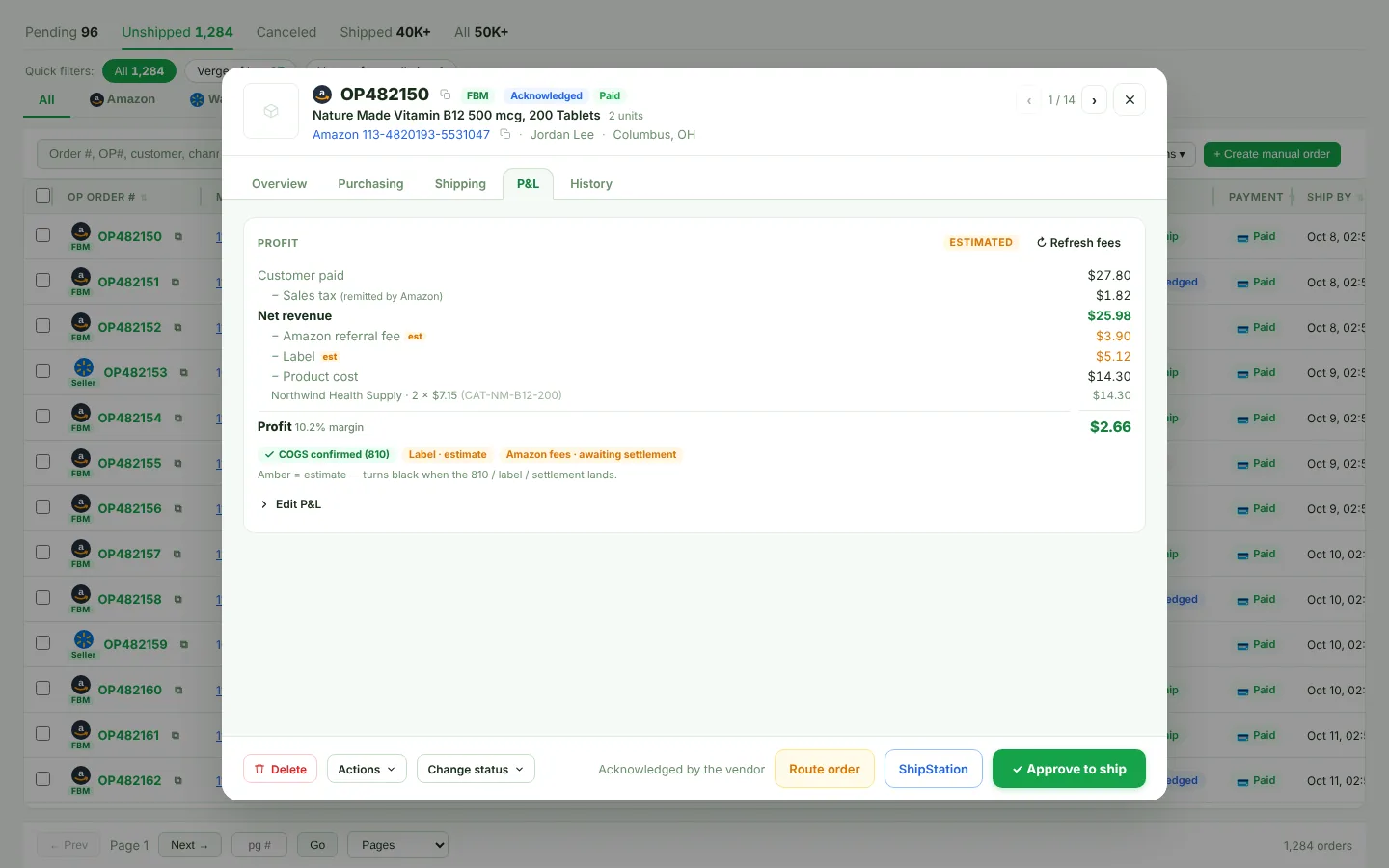Open the History tab

tap(591, 184)
